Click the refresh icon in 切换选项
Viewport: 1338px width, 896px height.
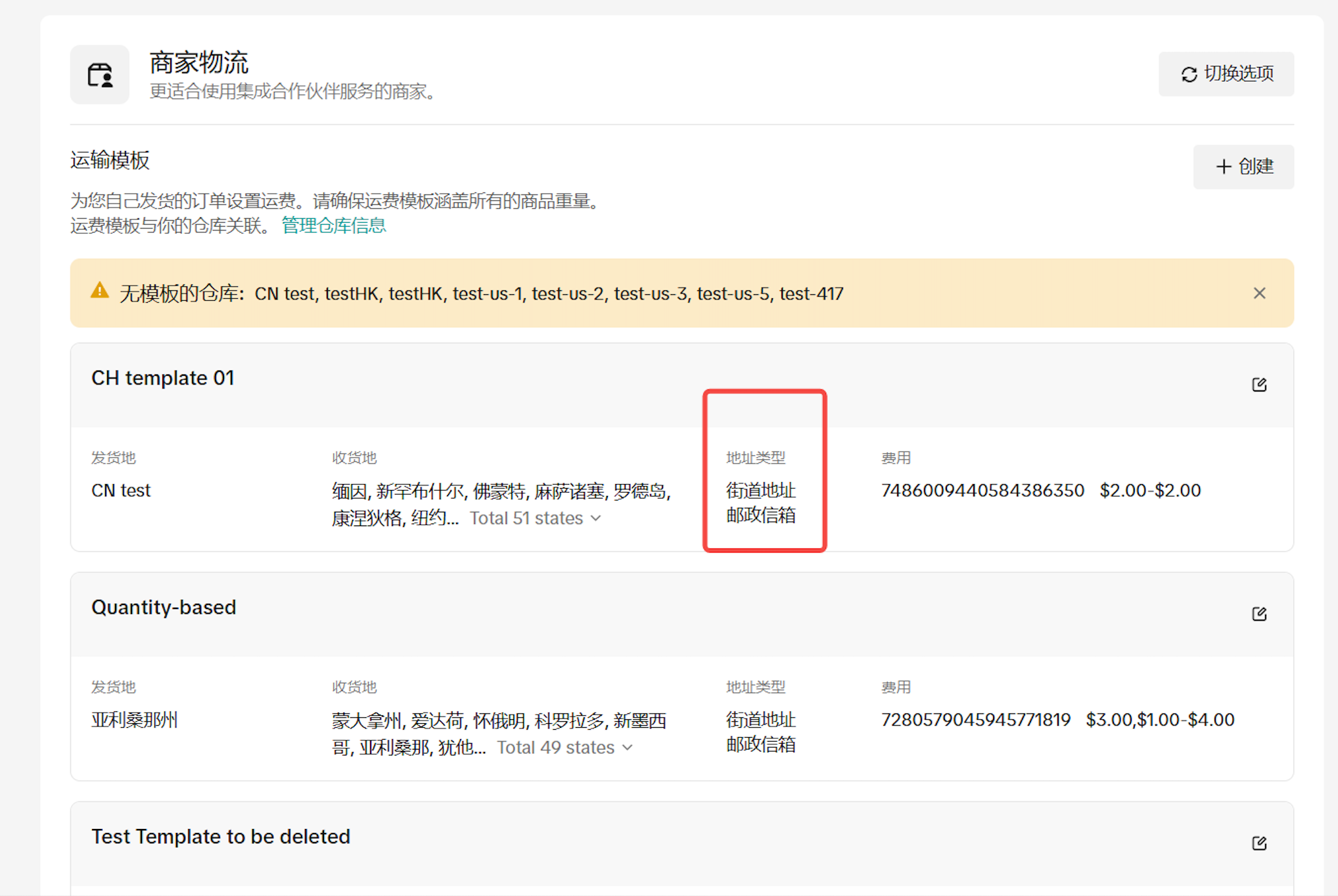pyautogui.click(x=1188, y=74)
